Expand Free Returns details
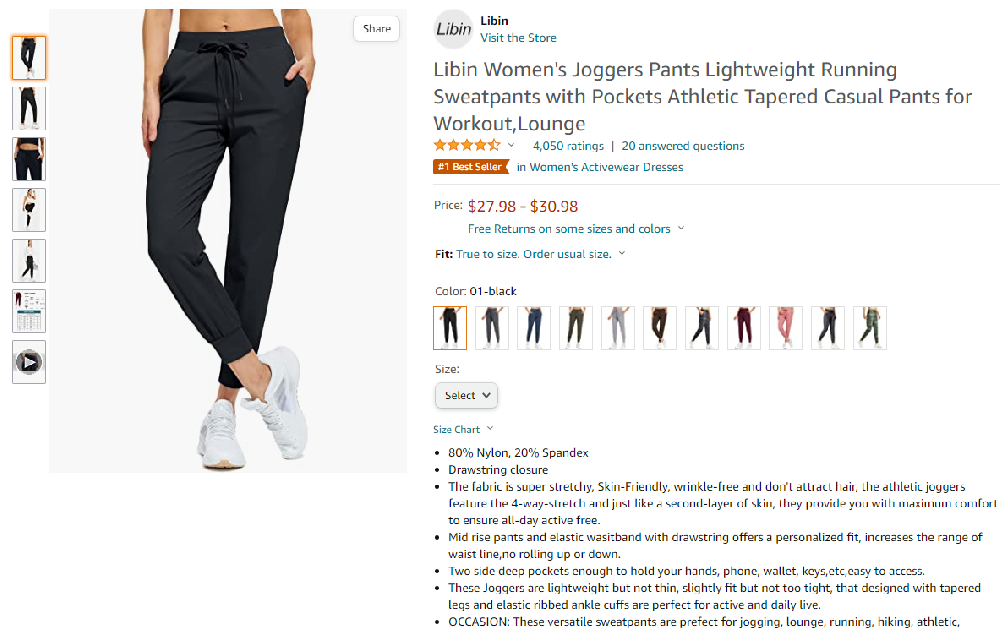The image size is (1000, 633). 576,229
